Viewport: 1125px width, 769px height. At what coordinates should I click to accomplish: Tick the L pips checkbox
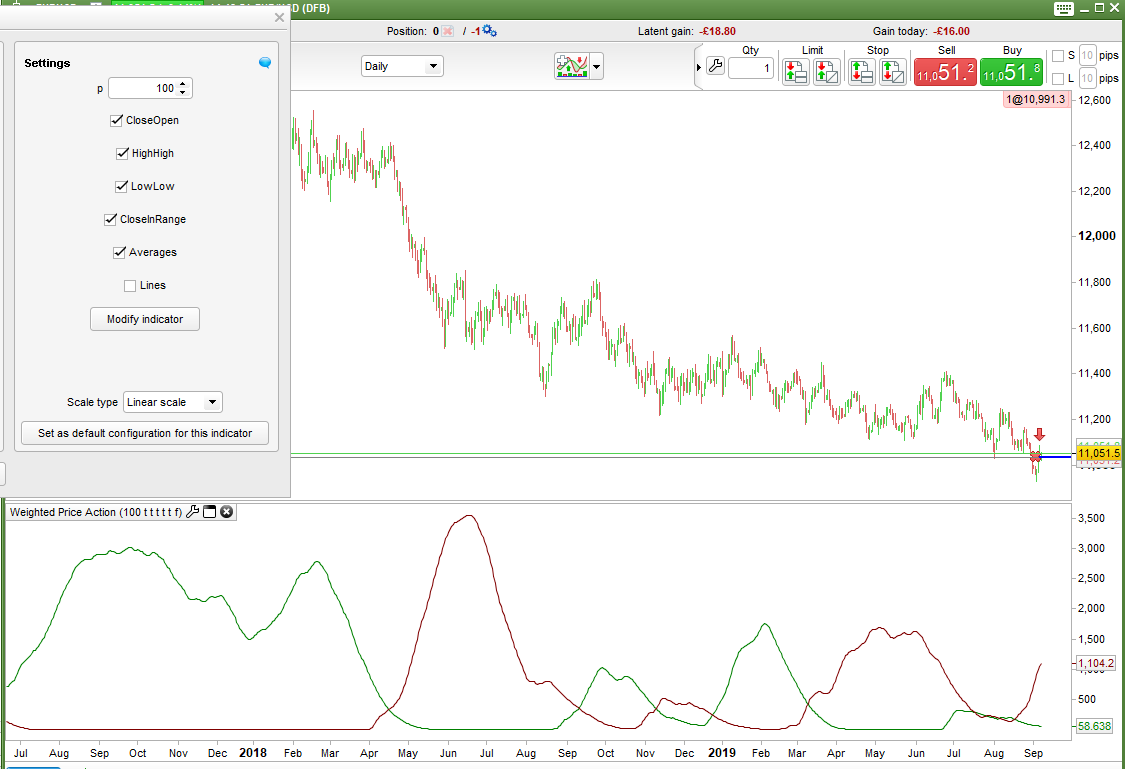click(1058, 79)
